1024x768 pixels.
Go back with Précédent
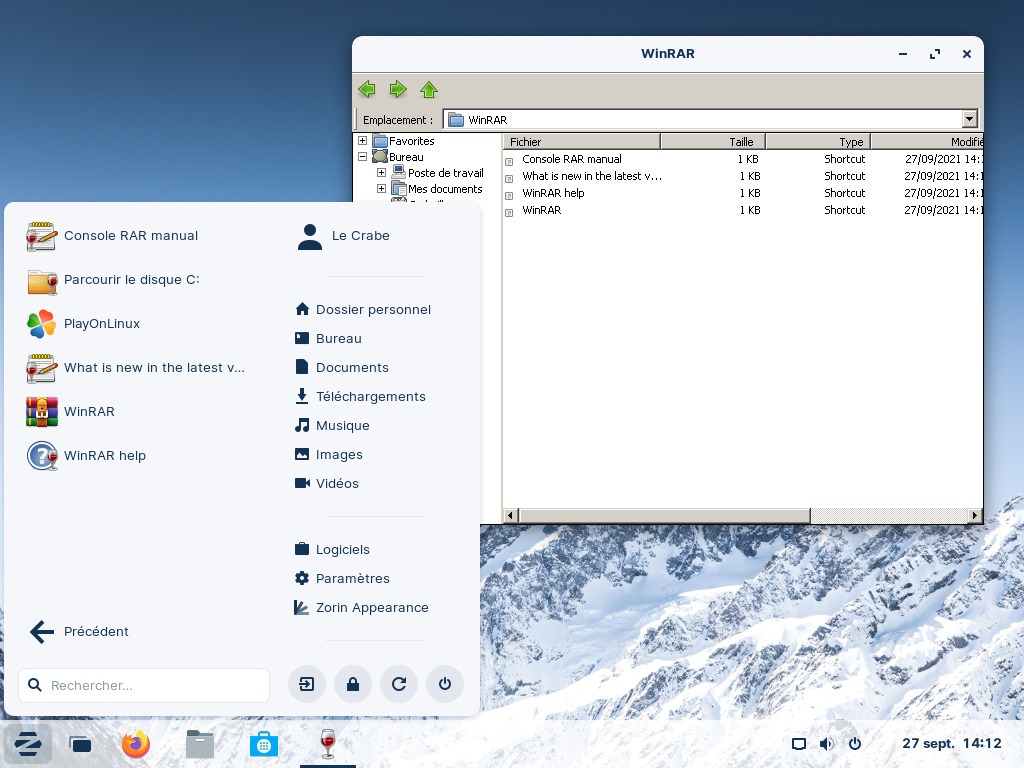(79, 632)
